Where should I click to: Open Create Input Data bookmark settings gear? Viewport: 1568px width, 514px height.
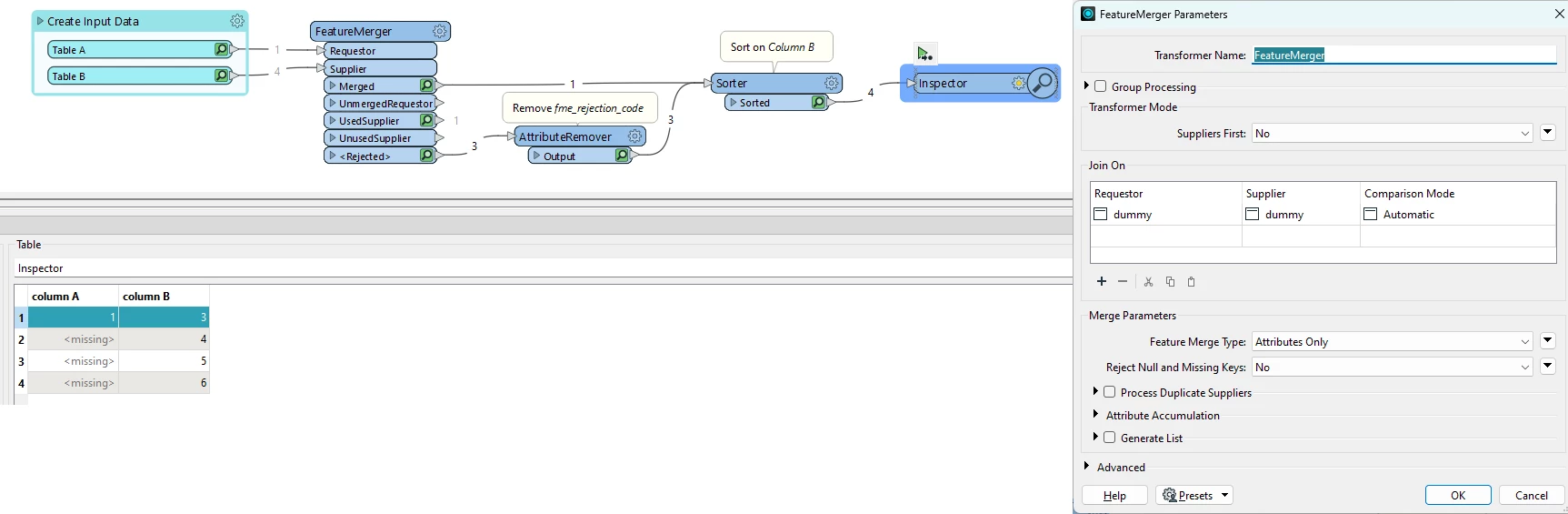(x=237, y=21)
